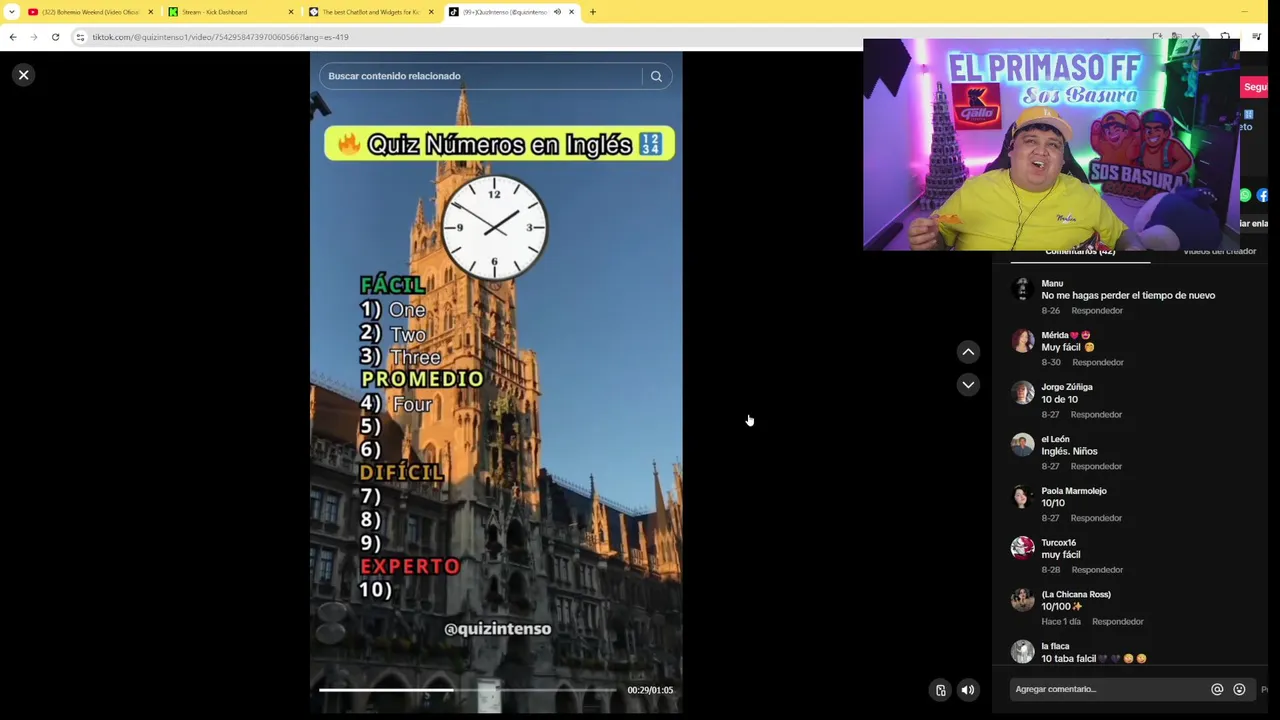
Task: Seek the video progress bar
Action: 468,690
